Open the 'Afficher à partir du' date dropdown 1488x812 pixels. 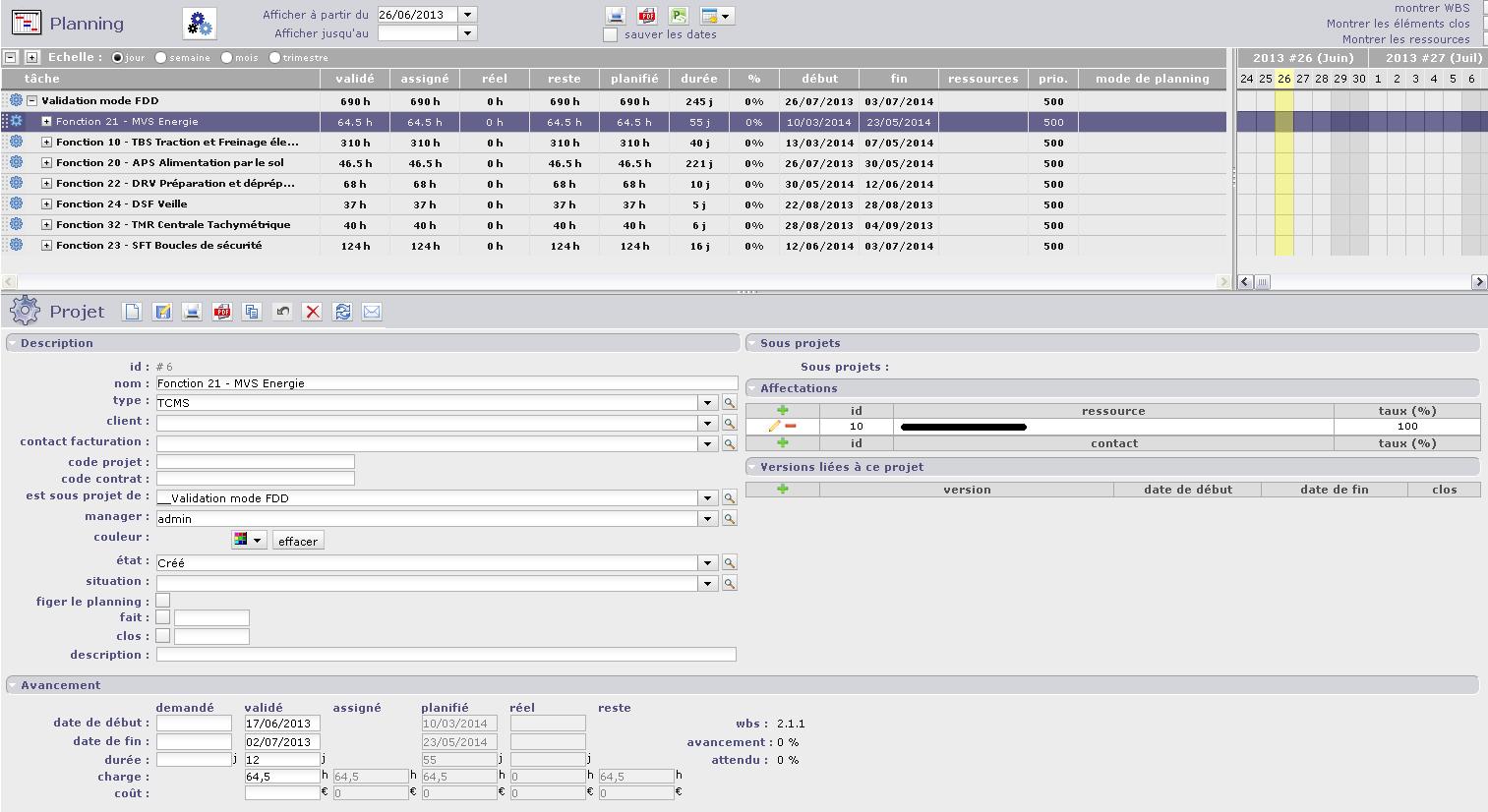pyautogui.click(x=468, y=15)
